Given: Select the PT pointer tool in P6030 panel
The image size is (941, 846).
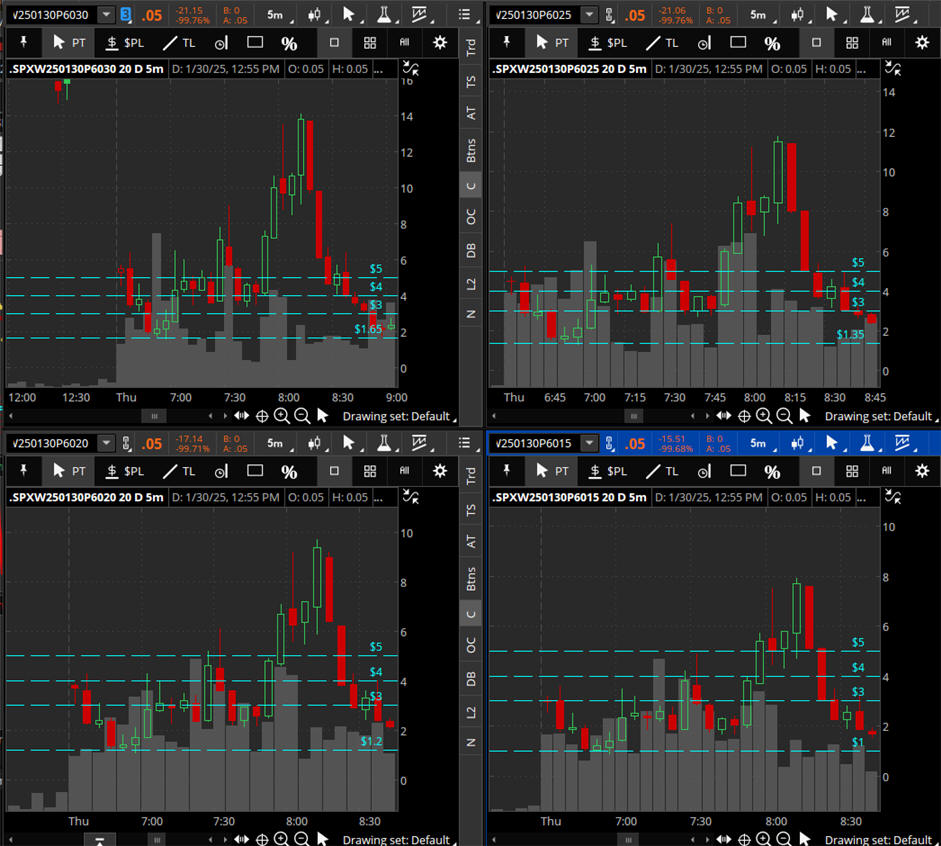Looking at the screenshot, I should coord(69,43).
